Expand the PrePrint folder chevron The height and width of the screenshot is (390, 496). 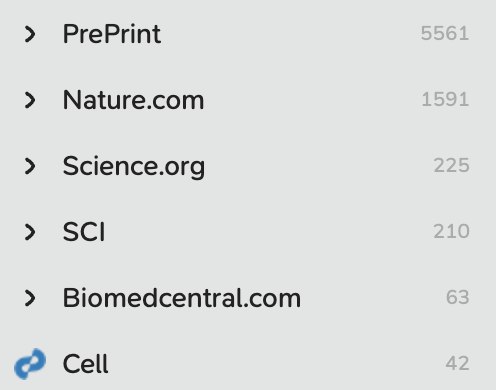pyautogui.click(x=30, y=34)
